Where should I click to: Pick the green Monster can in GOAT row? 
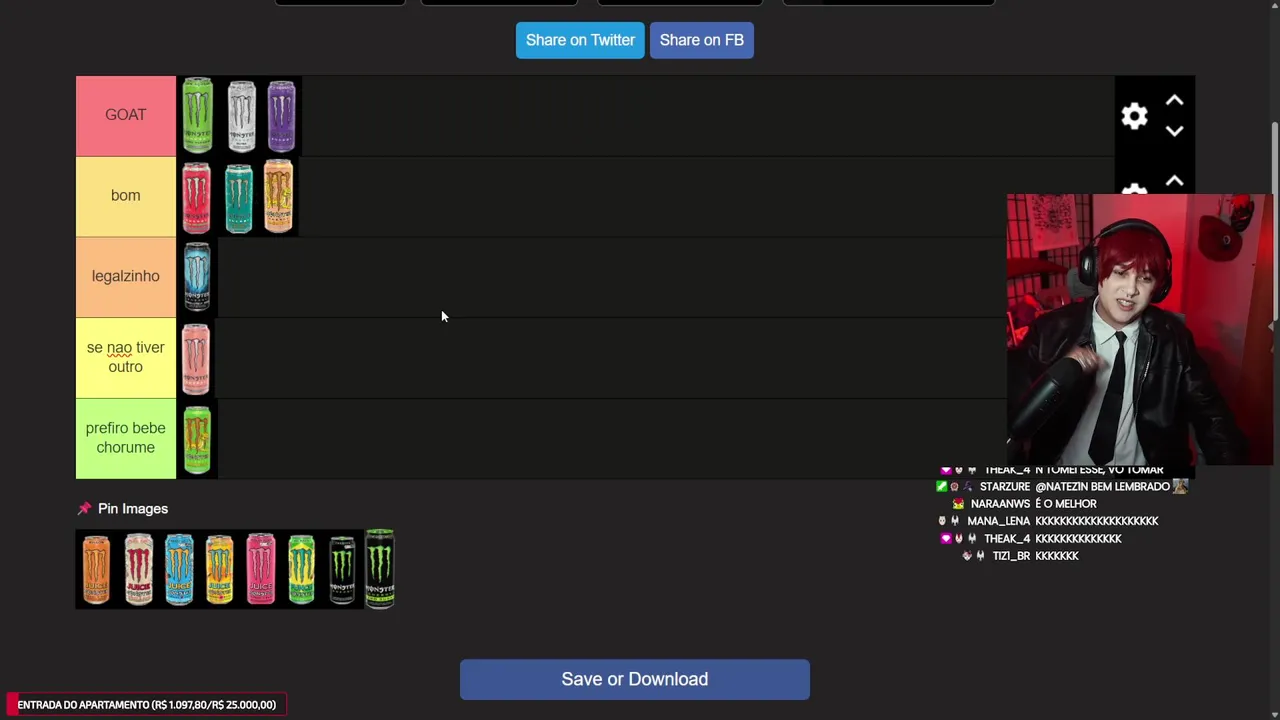tap(198, 116)
